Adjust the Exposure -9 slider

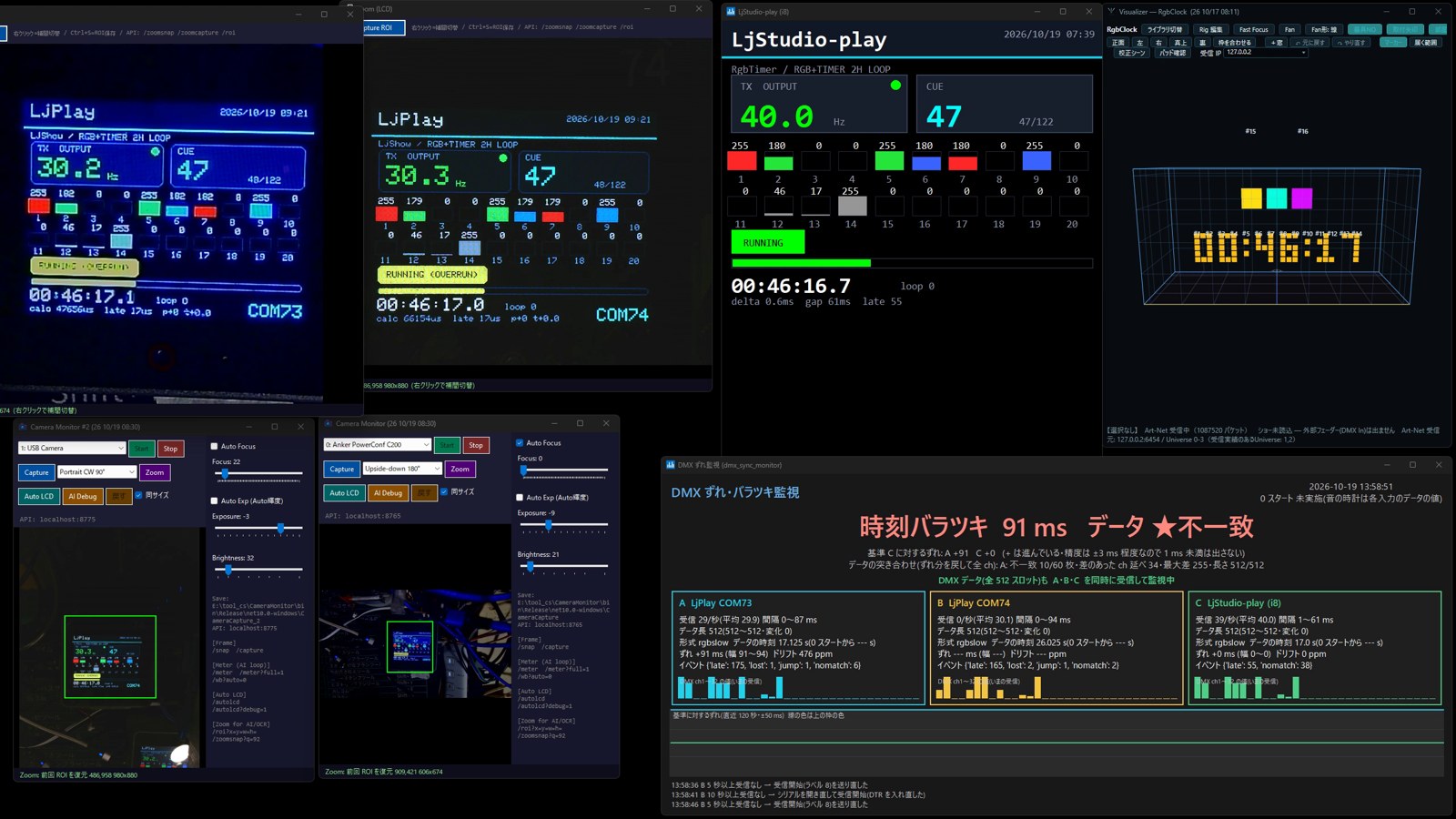tap(562, 525)
